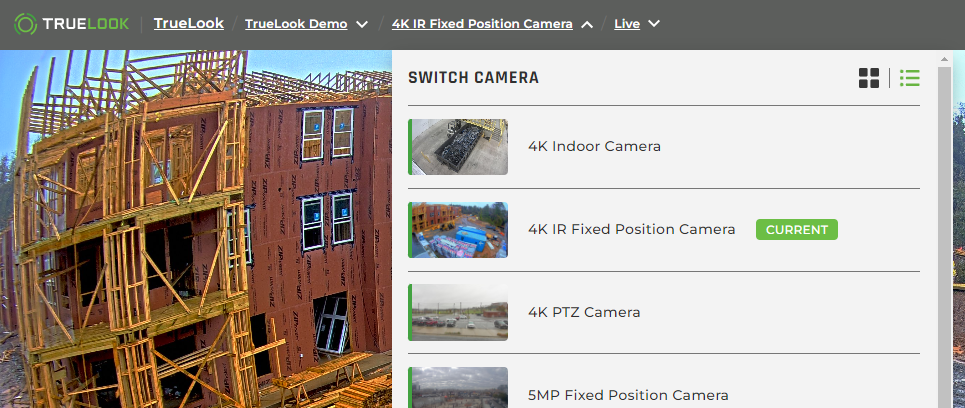Click the SWITCH CAMERA heading
Viewport: 965px width, 408px height.
click(x=473, y=78)
